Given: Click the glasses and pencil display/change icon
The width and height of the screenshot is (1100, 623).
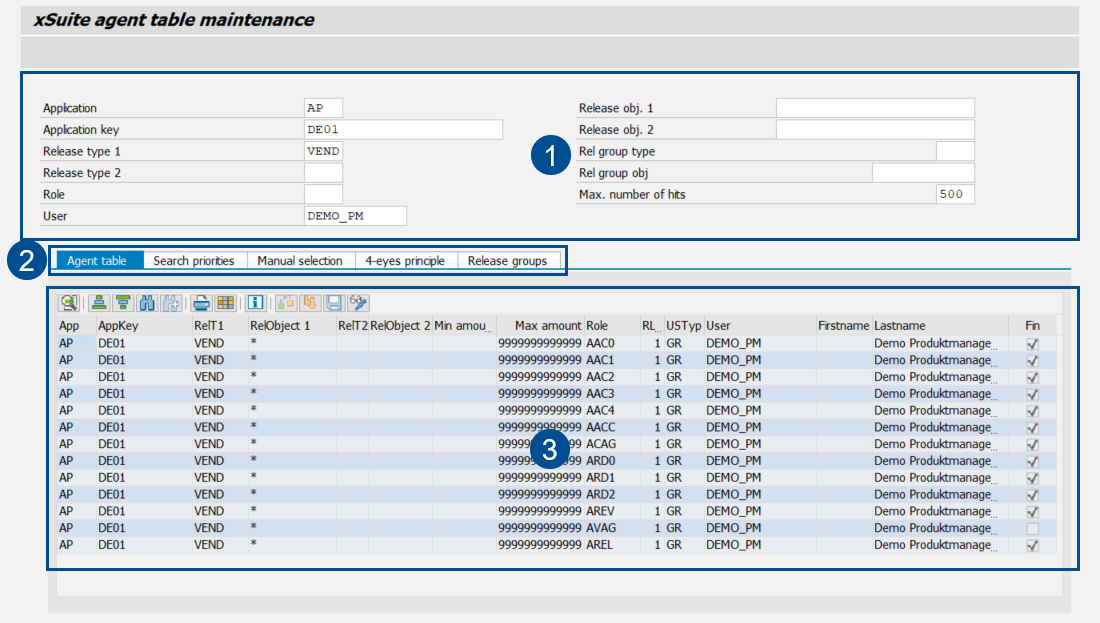Looking at the screenshot, I should 359,302.
